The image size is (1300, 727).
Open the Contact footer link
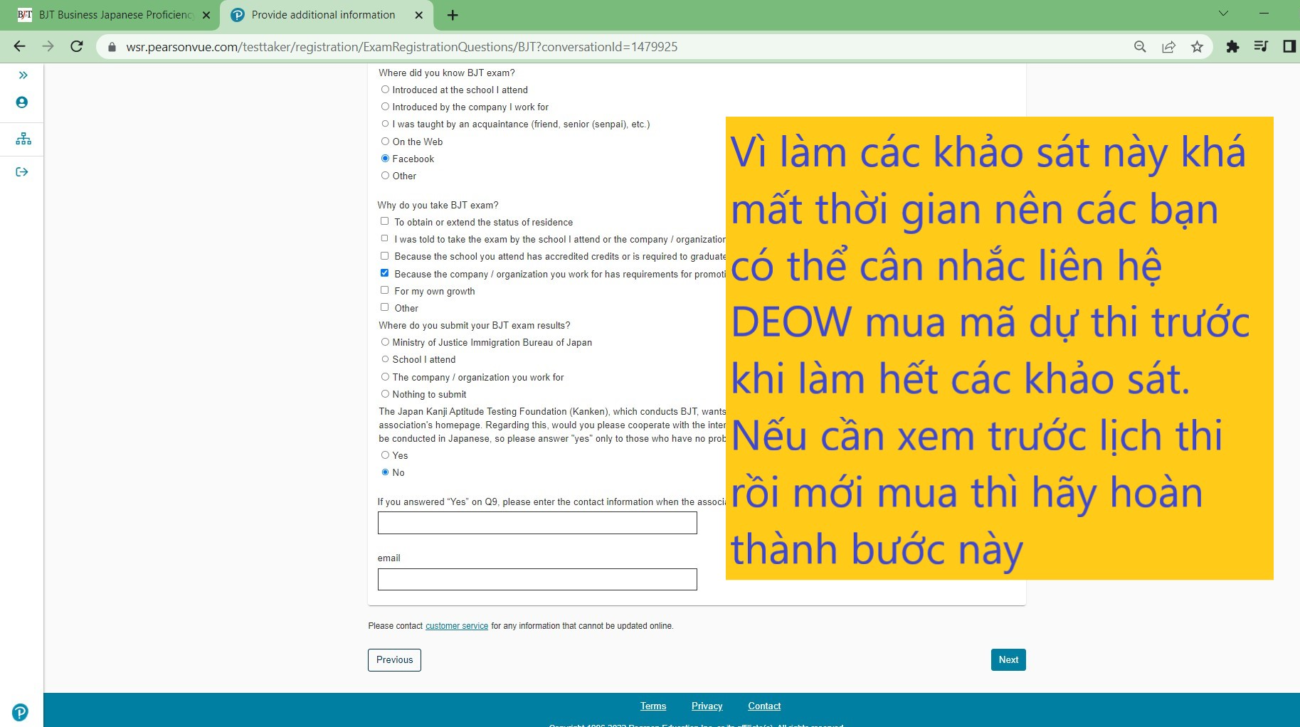pos(764,706)
